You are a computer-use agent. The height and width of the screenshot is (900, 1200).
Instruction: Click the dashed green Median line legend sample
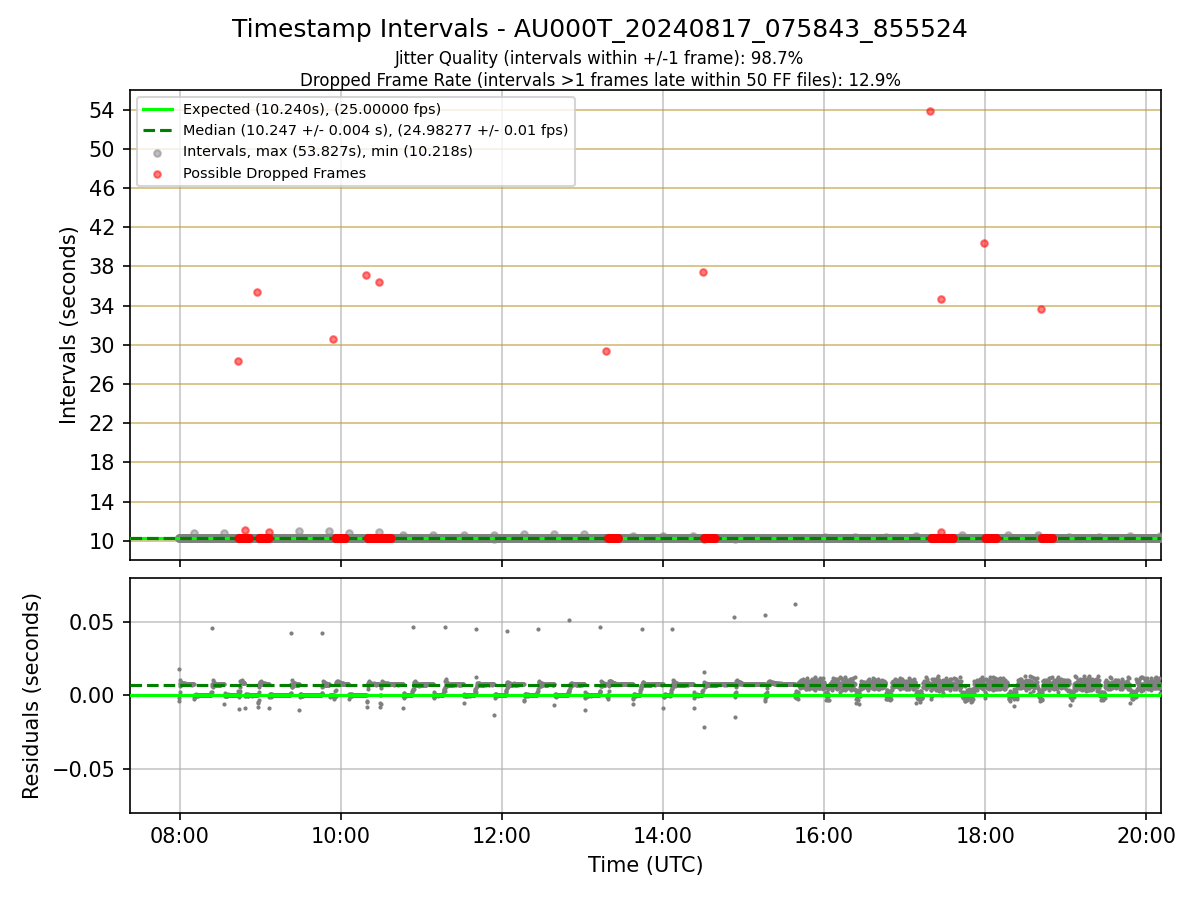click(158, 130)
